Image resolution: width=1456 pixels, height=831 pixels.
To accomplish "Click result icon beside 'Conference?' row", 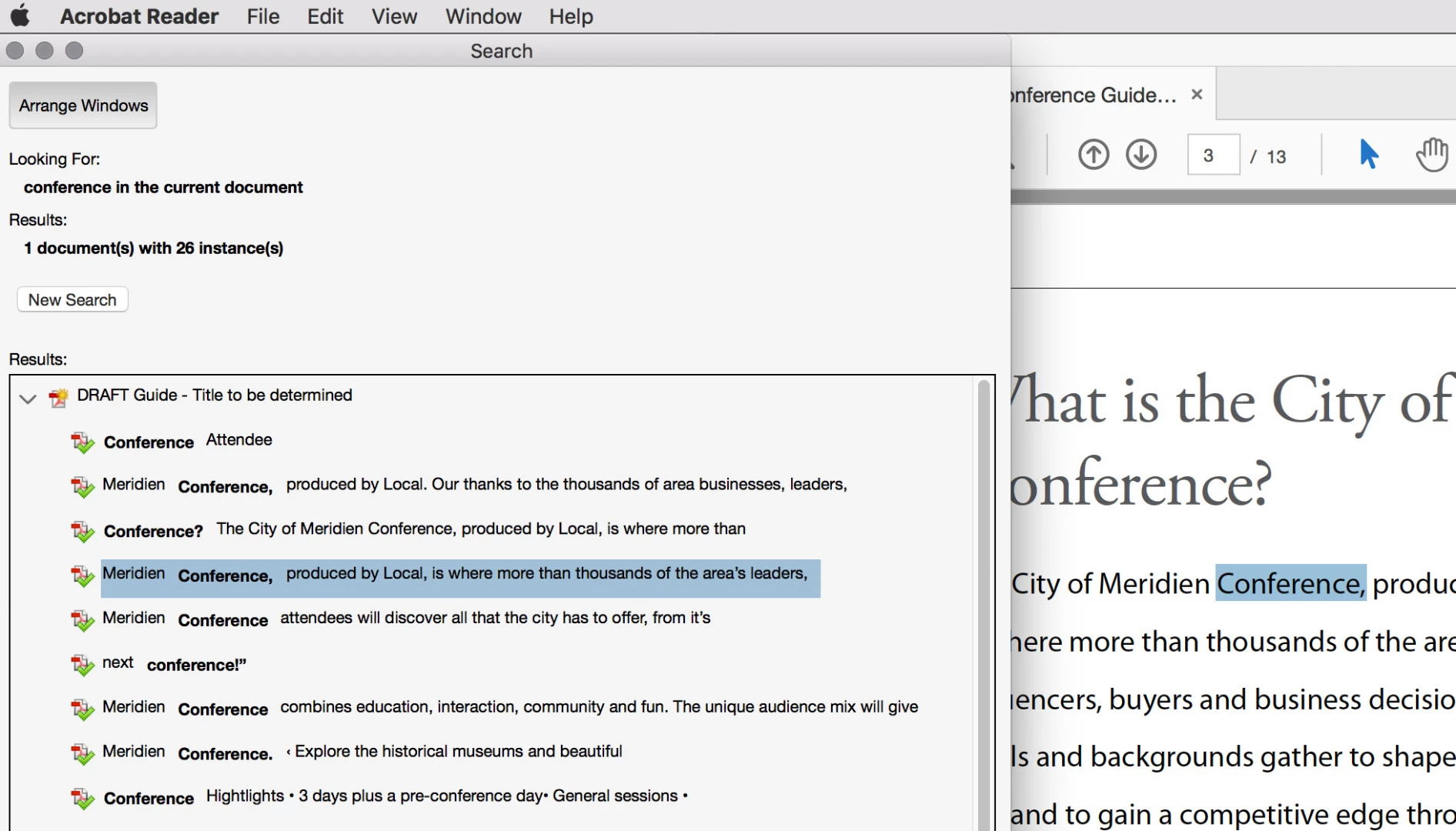I will click(x=82, y=532).
